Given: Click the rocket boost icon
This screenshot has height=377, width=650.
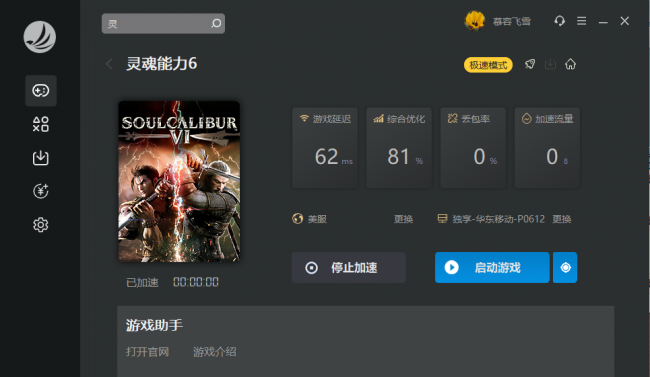Looking at the screenshot, I should (530, 64).
